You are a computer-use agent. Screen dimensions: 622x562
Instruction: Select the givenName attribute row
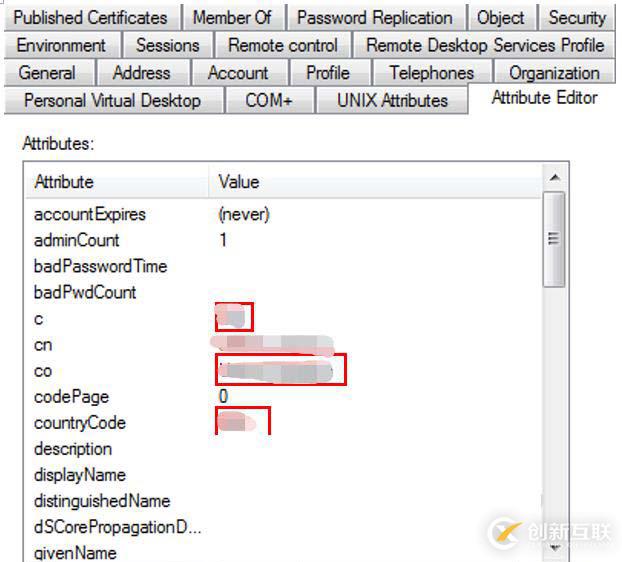click(x=283, y=553)
